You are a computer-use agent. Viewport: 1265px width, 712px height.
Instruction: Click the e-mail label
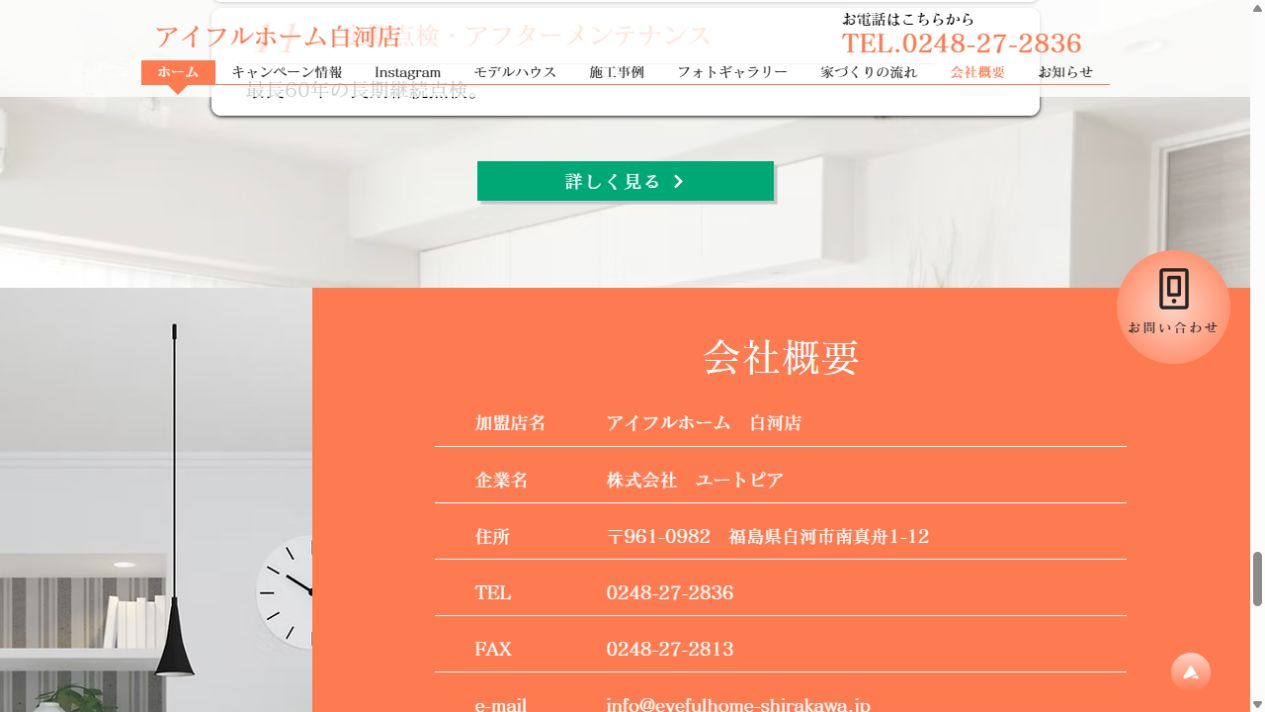coord(501,705)
